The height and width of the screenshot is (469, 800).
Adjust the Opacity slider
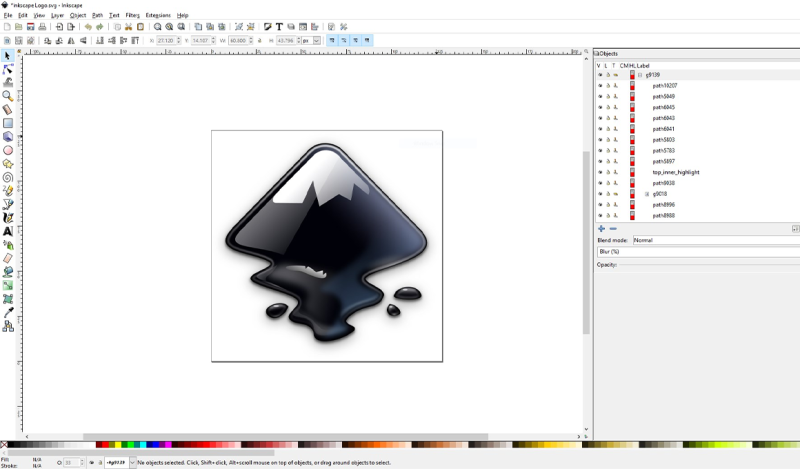(x=709, y=265)
